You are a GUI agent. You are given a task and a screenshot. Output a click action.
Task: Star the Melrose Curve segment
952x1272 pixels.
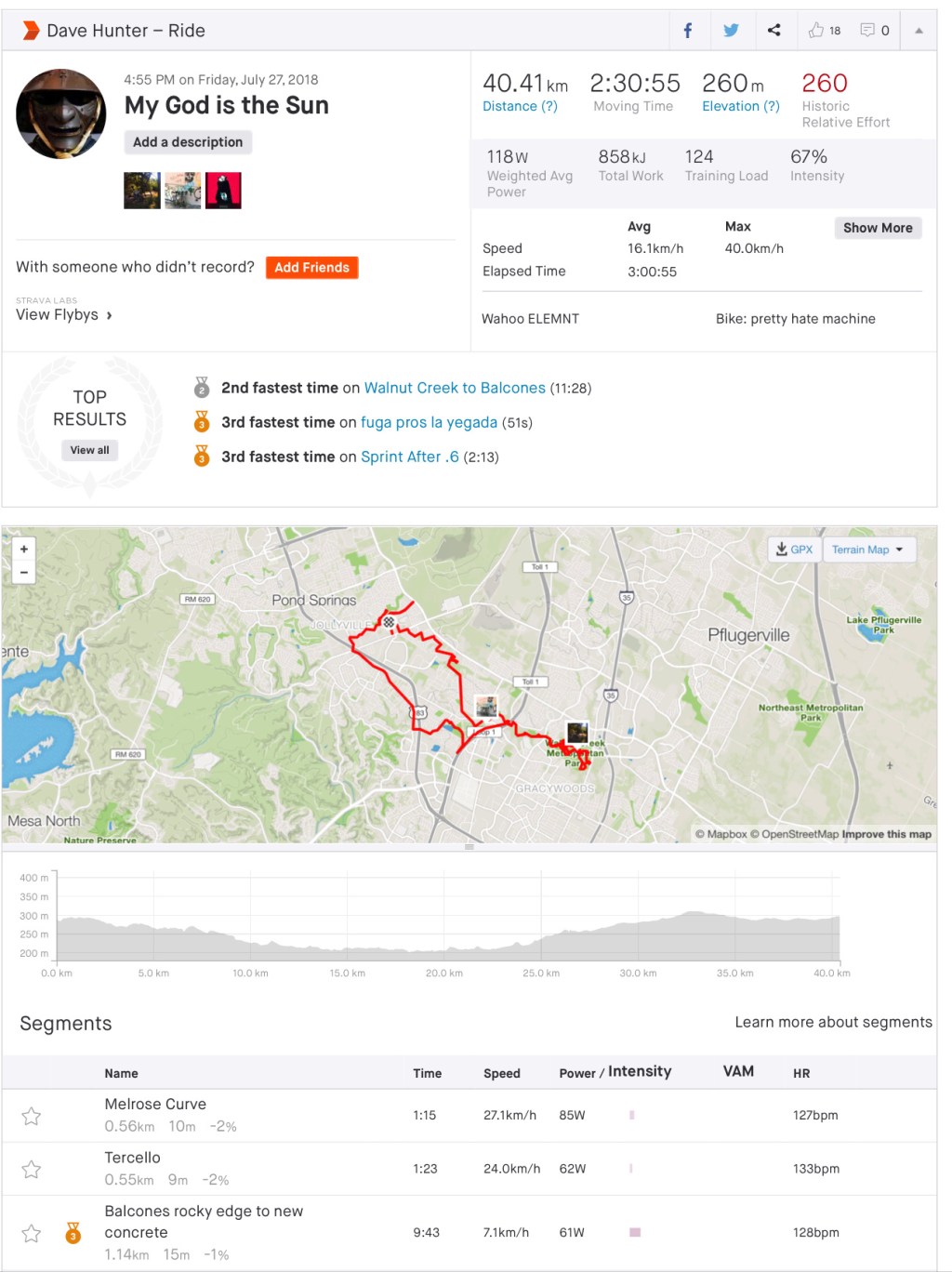tap(32, 1116)
